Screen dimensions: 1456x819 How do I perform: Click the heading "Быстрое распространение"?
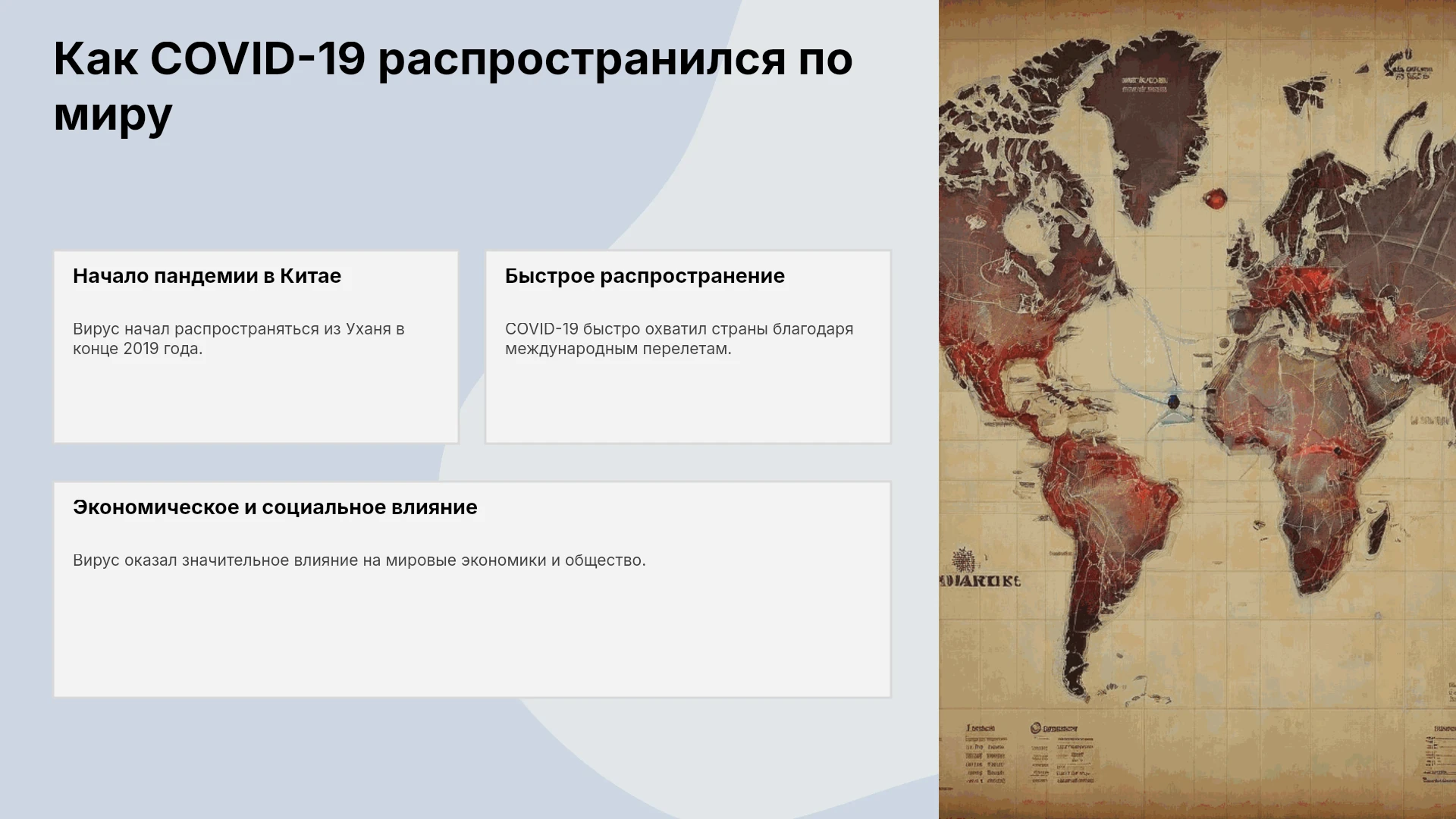(x=645, y=276)
